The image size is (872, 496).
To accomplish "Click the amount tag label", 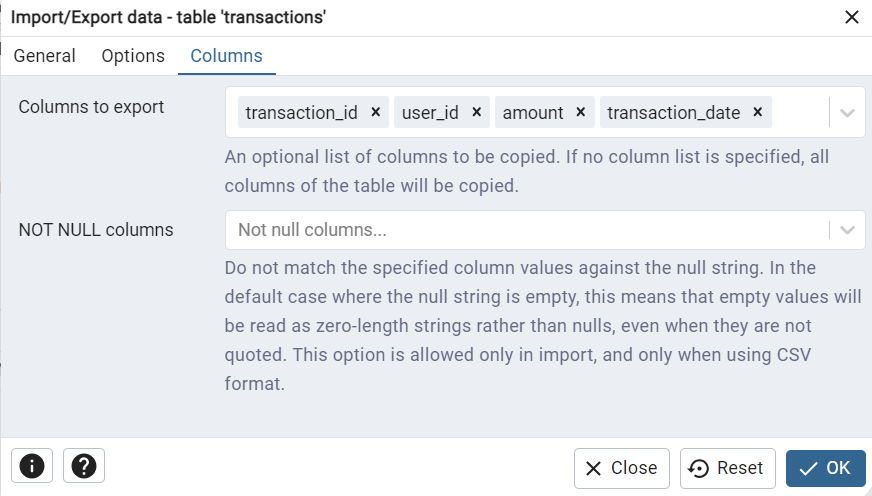I will 533,113.
